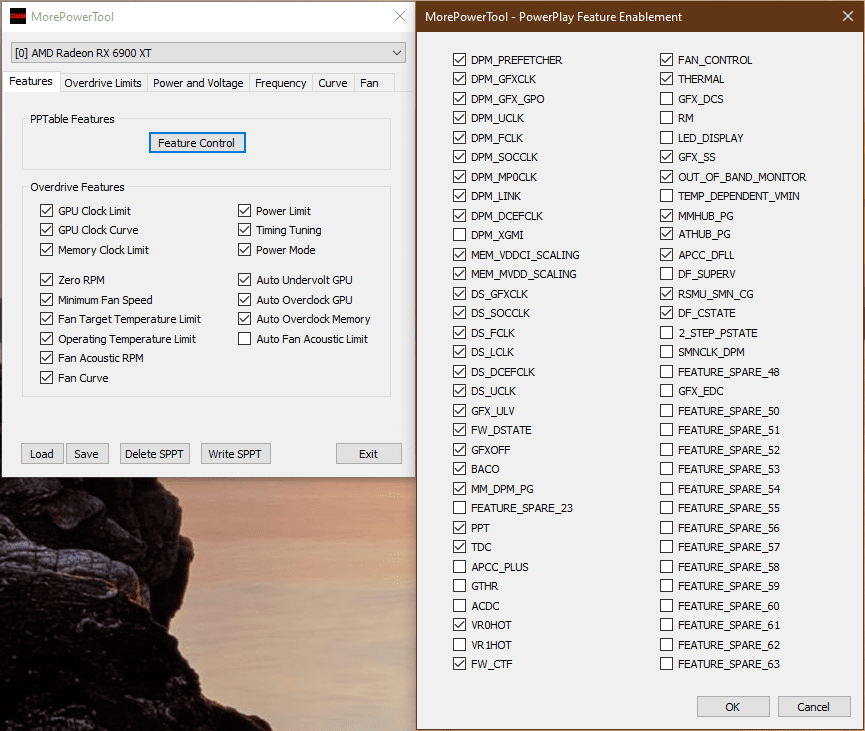The image size is (865, 731).
Task: Disable the GFXOFF feature
Action: click(459, 450)
